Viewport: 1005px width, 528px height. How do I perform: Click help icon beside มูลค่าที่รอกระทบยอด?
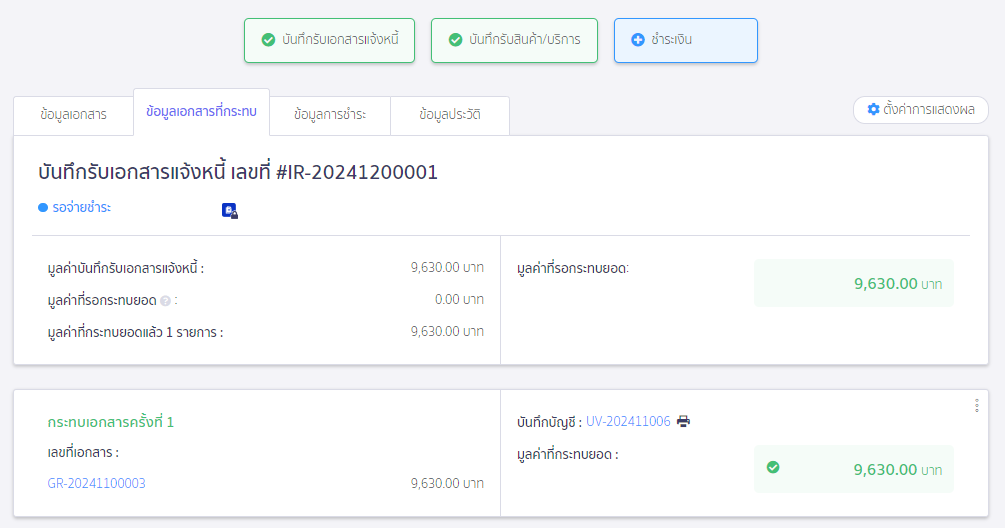pos(165,301)
